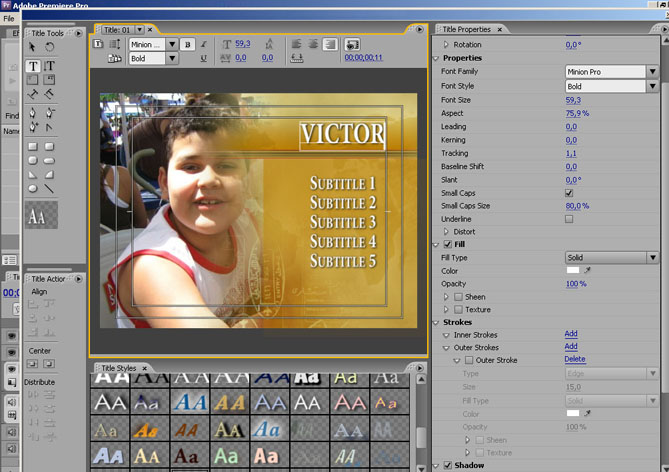Disable the Fill checkbox
The image size is (669, 472).
tap(447, 244)
